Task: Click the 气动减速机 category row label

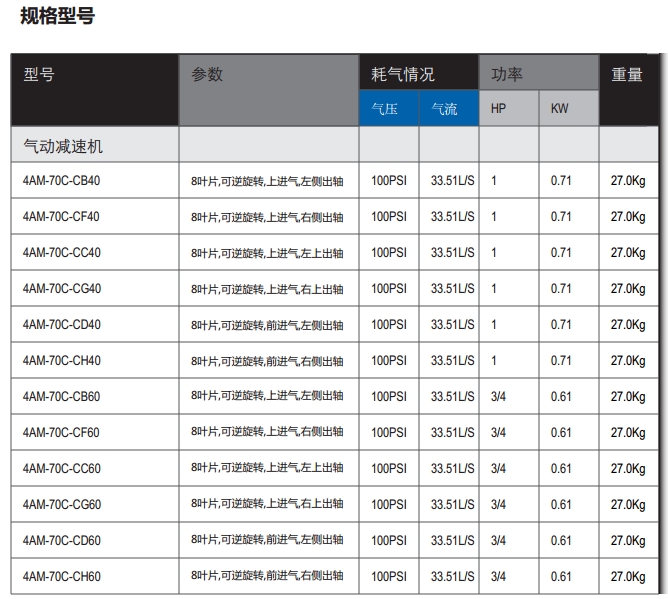Action: tap(63, 147)
